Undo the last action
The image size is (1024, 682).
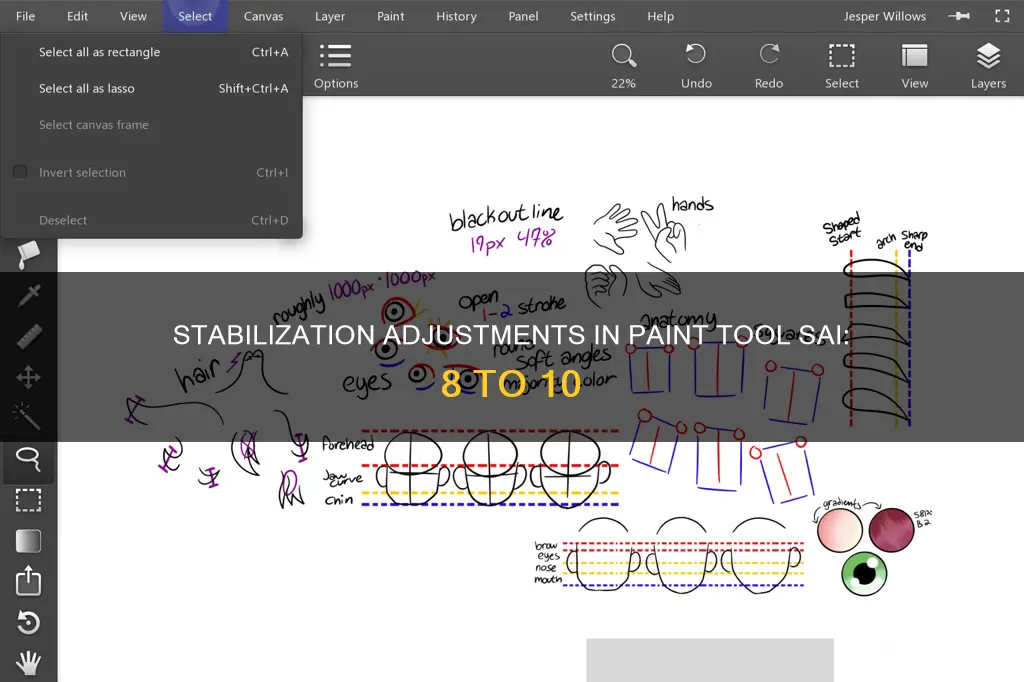click(696, 66)
